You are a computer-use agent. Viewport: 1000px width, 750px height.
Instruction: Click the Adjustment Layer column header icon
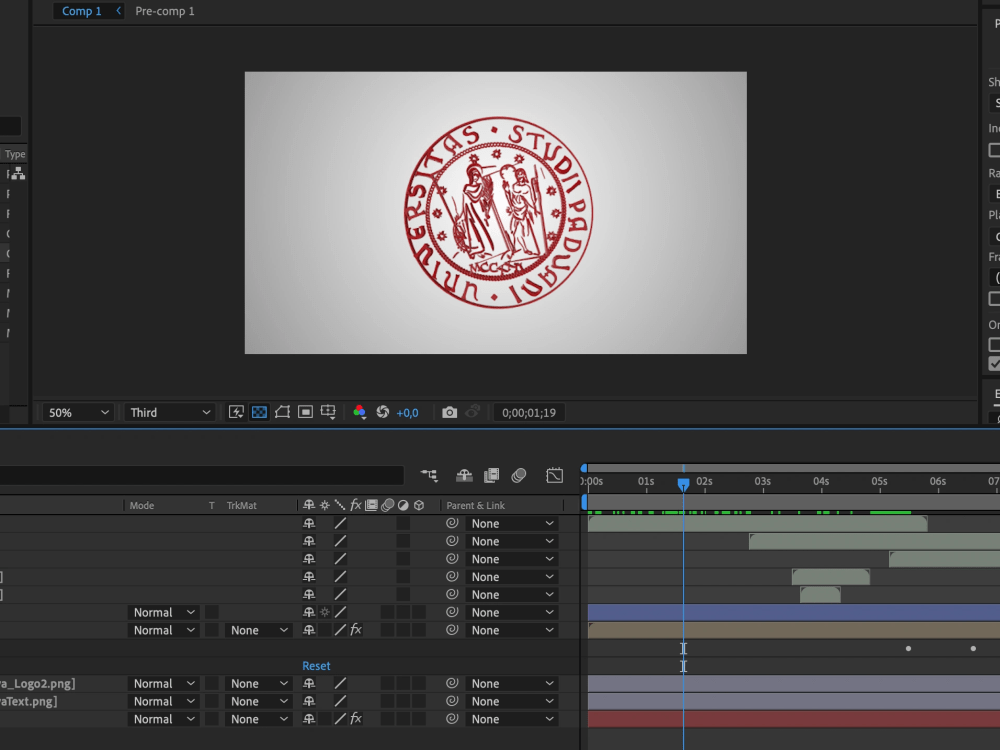403,505
